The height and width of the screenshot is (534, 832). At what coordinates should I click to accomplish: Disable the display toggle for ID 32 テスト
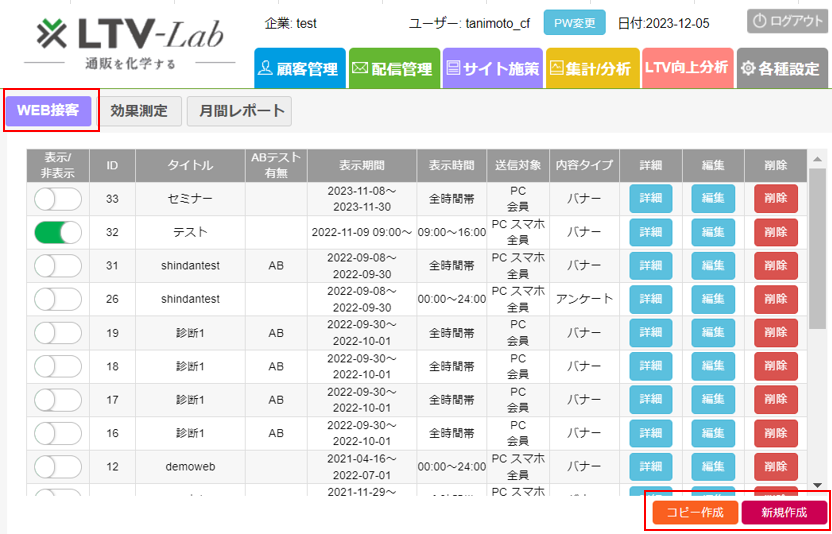58,232
